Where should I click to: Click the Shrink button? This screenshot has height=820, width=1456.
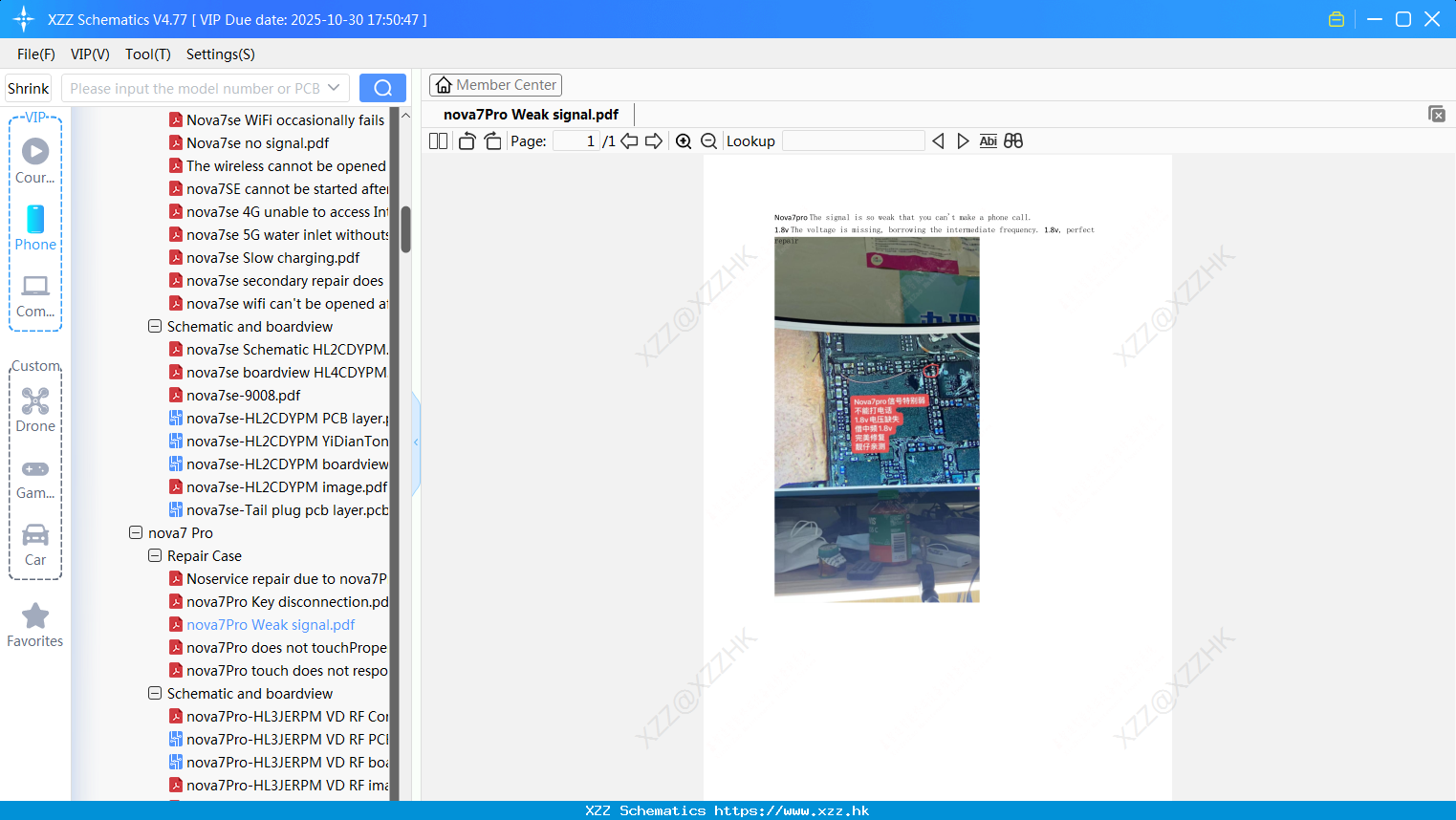click(28, 88)
